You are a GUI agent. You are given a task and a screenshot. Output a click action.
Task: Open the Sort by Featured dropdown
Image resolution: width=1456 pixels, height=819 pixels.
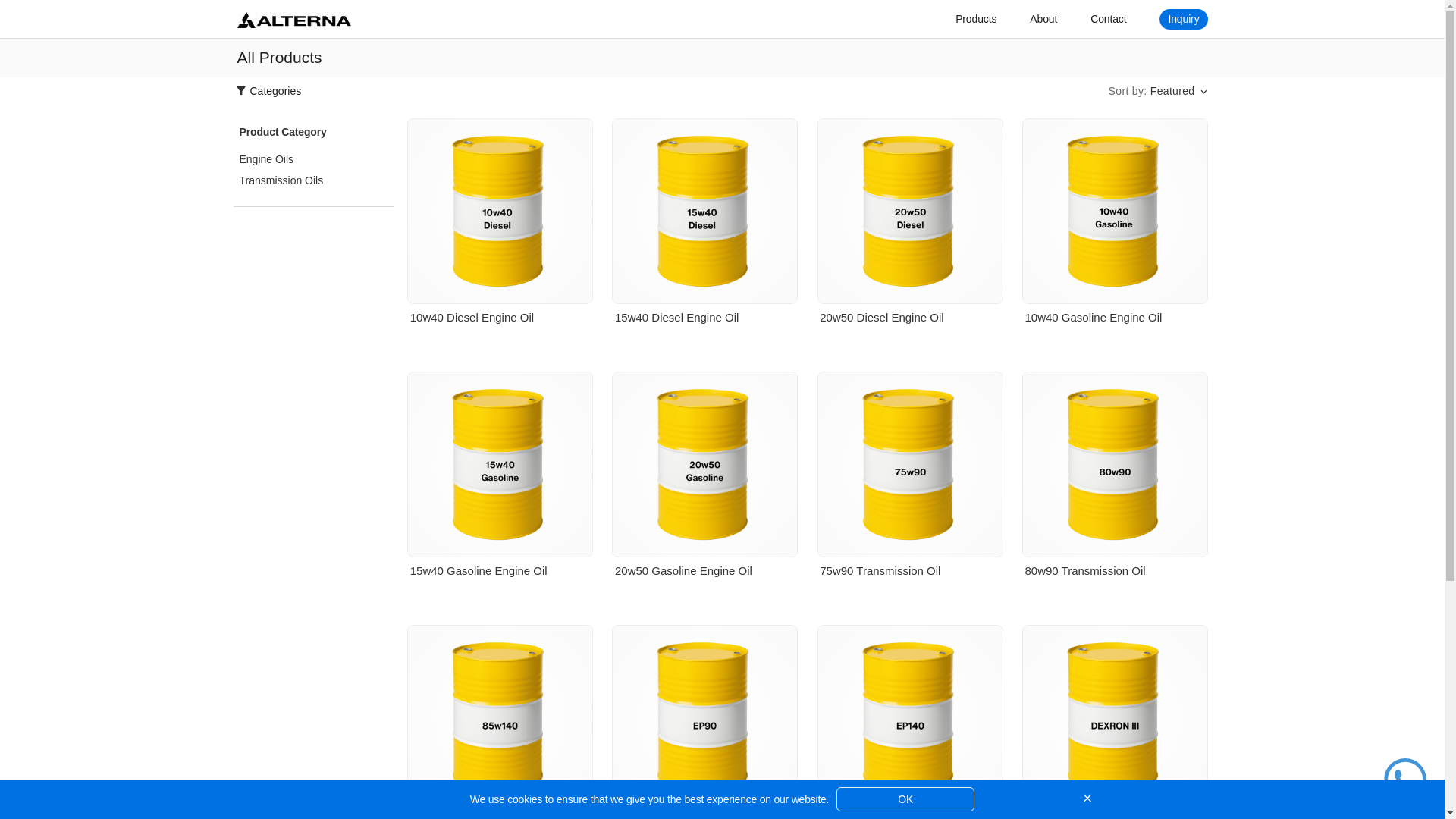tap(1157, 91)
